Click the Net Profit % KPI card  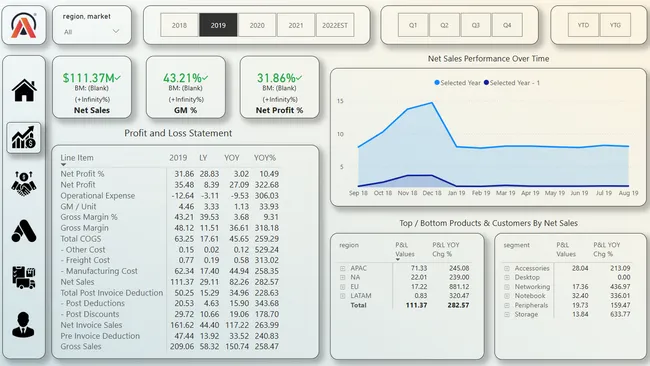(x=279, y=87)
